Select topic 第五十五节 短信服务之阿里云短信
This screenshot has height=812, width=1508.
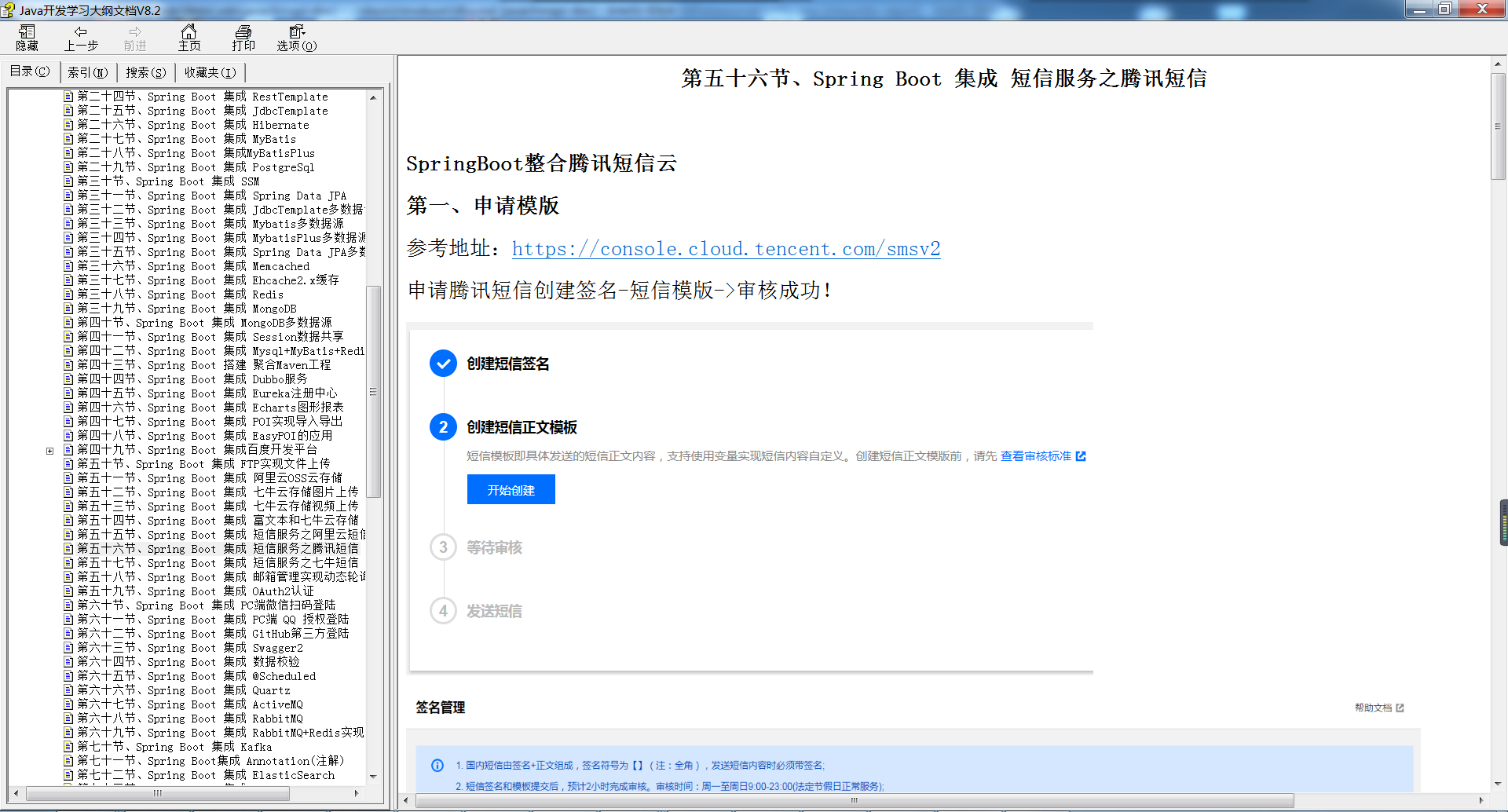point(221,535)
